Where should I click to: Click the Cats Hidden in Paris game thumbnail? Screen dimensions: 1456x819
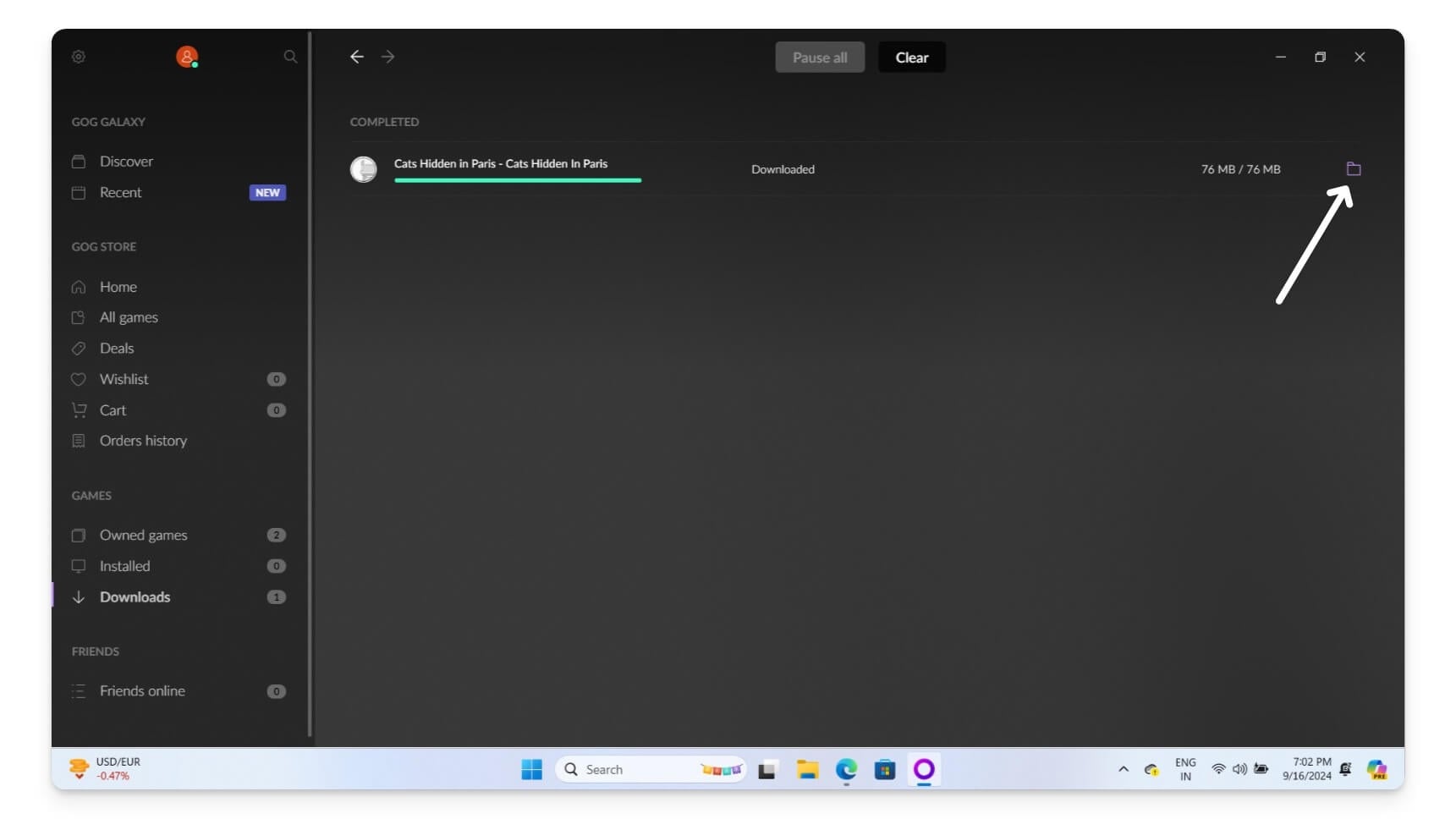click(x=364, y=169)
